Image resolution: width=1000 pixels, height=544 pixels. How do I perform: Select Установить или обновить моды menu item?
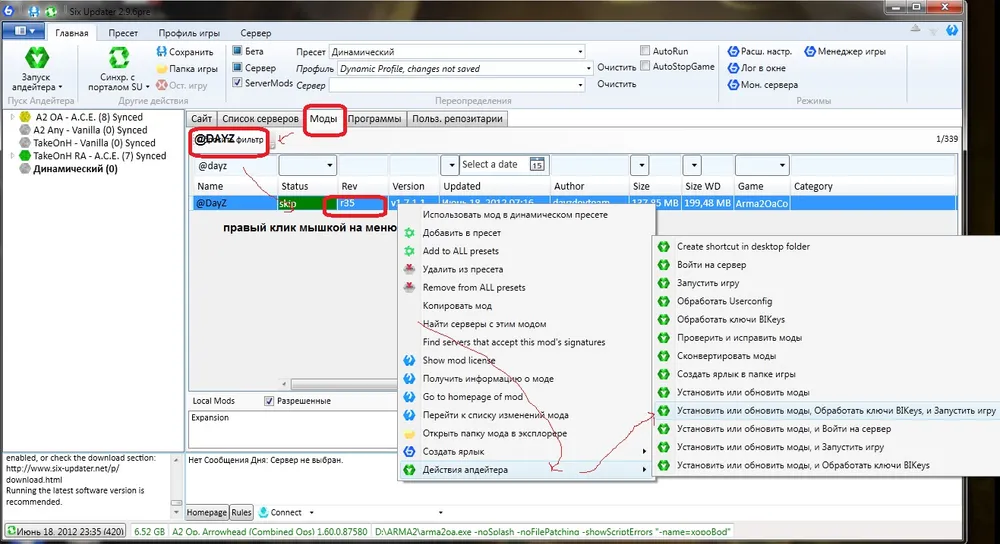pyautogui.click(x=743, y=392)
